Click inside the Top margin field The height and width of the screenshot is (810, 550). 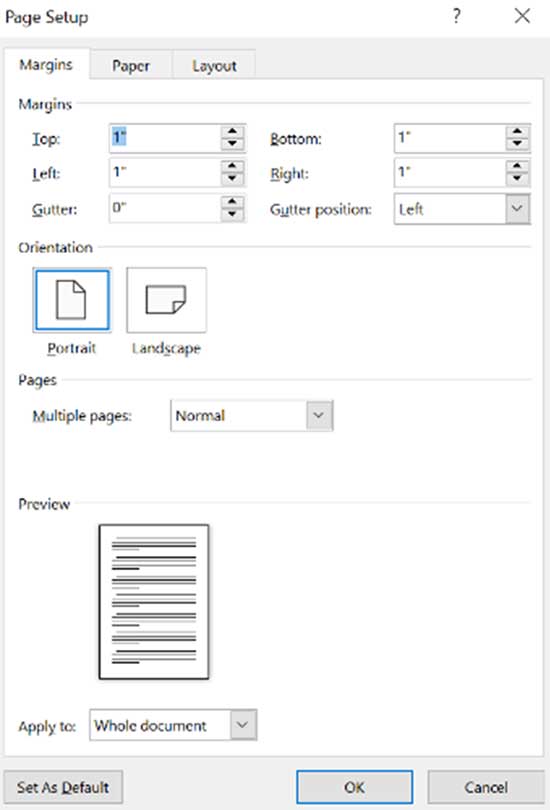[x=165, y=138]
